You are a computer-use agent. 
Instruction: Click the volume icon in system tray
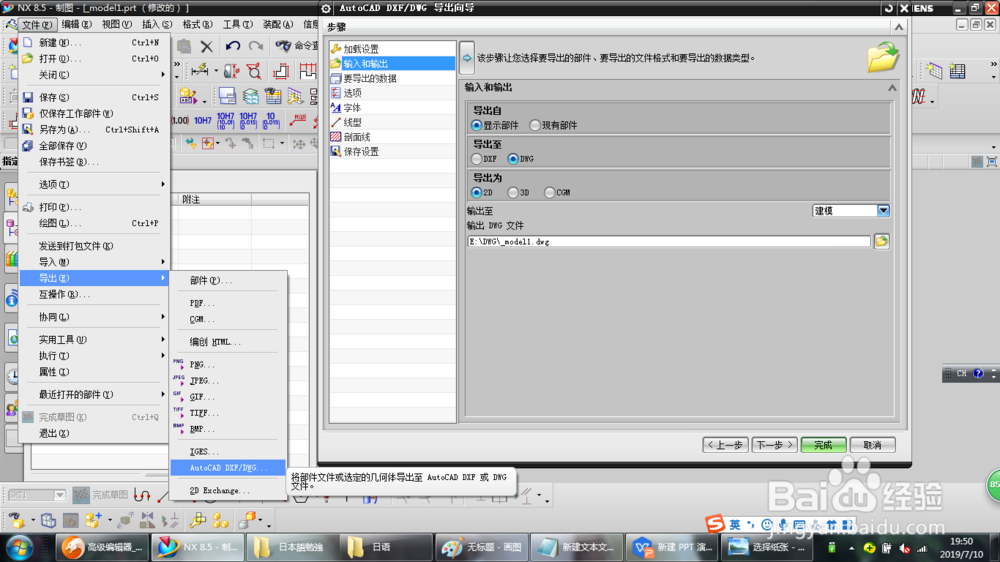(x=904, y=548)
